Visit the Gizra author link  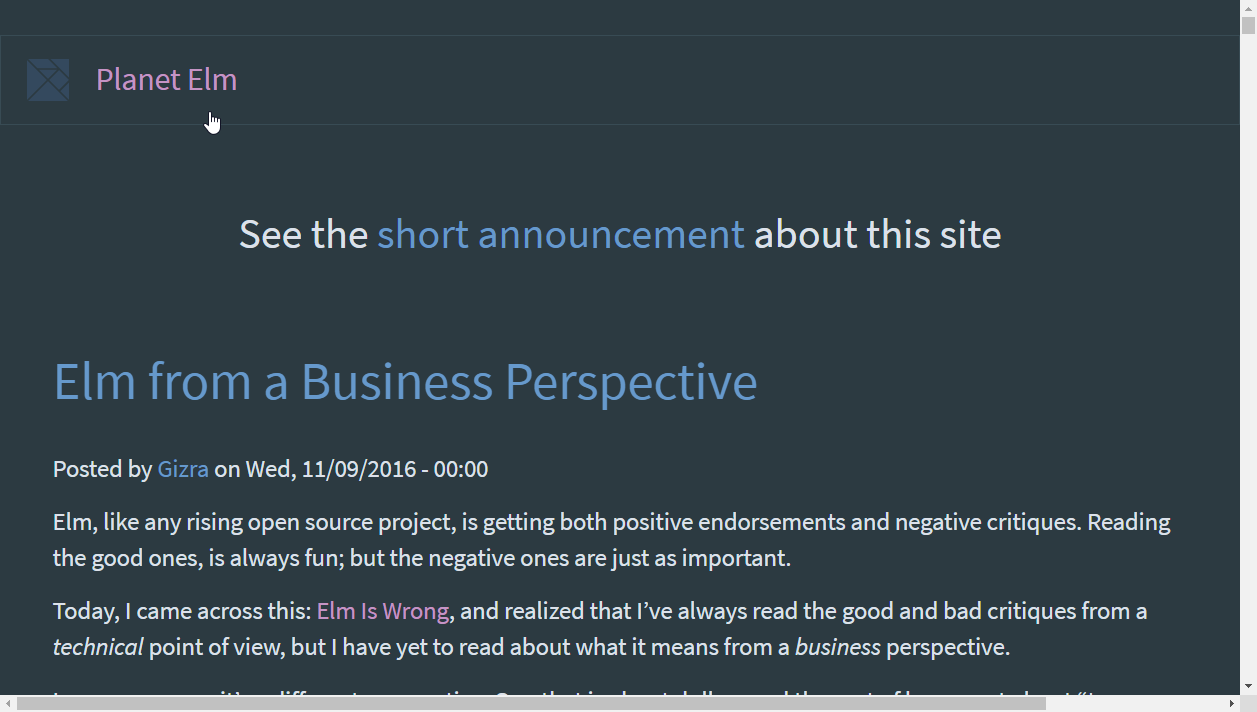183,469
